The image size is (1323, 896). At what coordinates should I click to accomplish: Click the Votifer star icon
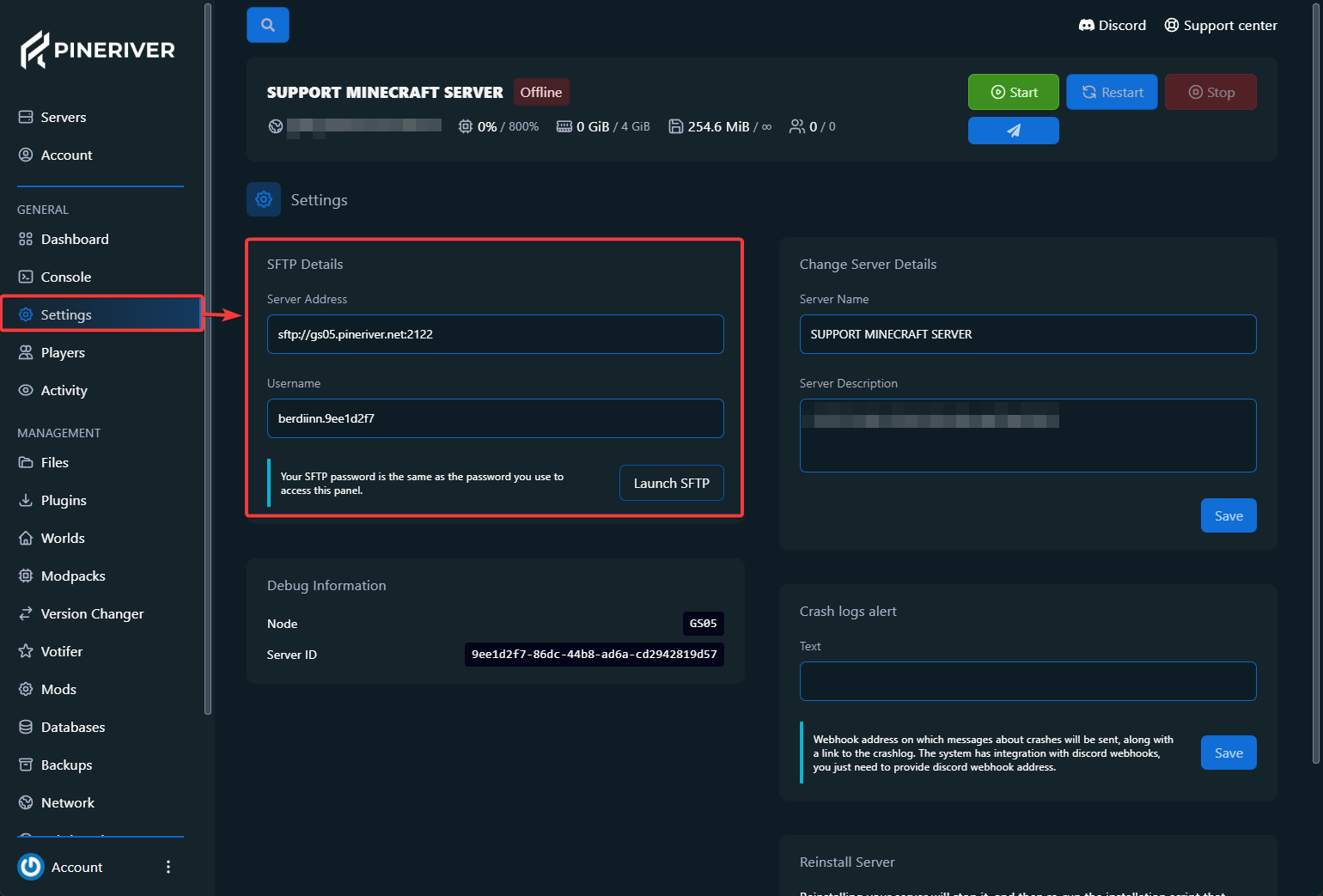[26, 651]
